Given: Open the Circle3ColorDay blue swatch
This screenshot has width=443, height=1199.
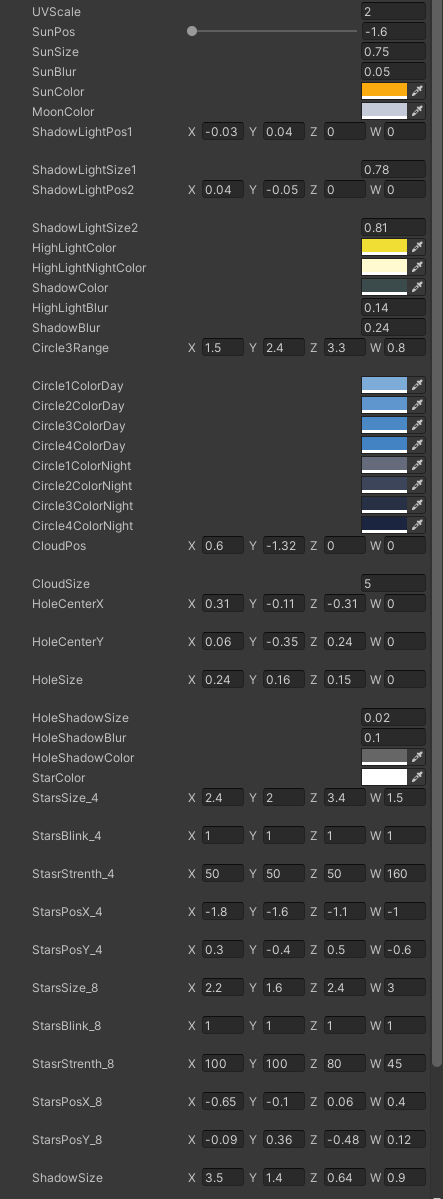Looking at the screenshot, I should (384, 425).
